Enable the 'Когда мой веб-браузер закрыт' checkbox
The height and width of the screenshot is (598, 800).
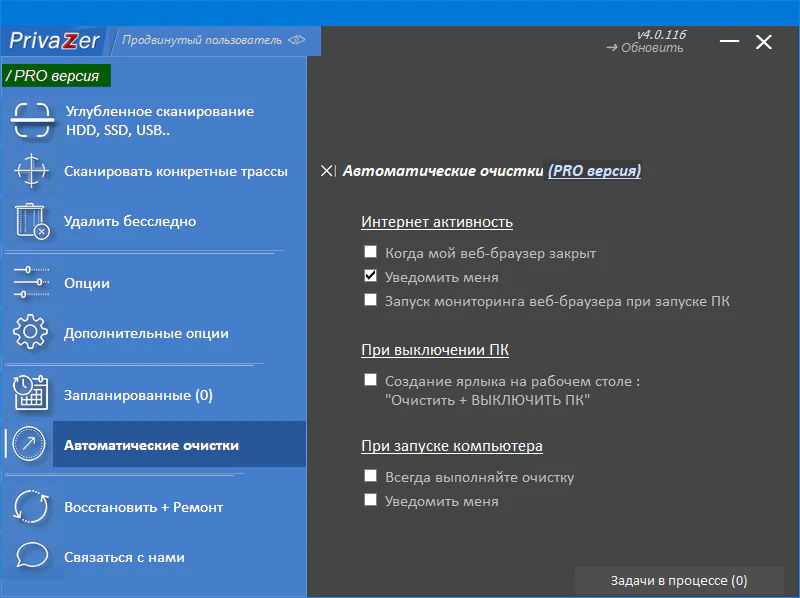(x=371, y=253)
